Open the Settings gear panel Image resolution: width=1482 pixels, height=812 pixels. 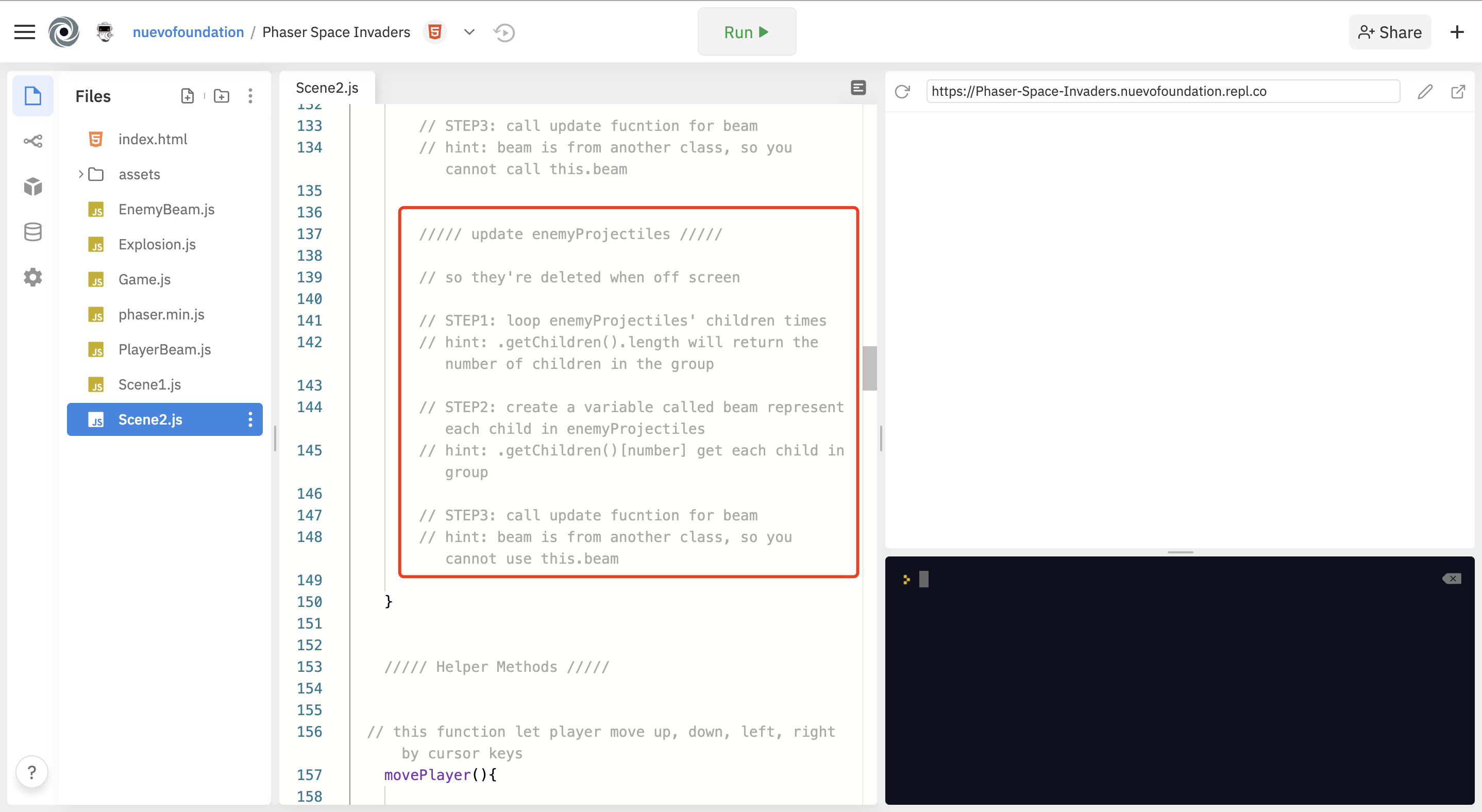tap(33, 277)
